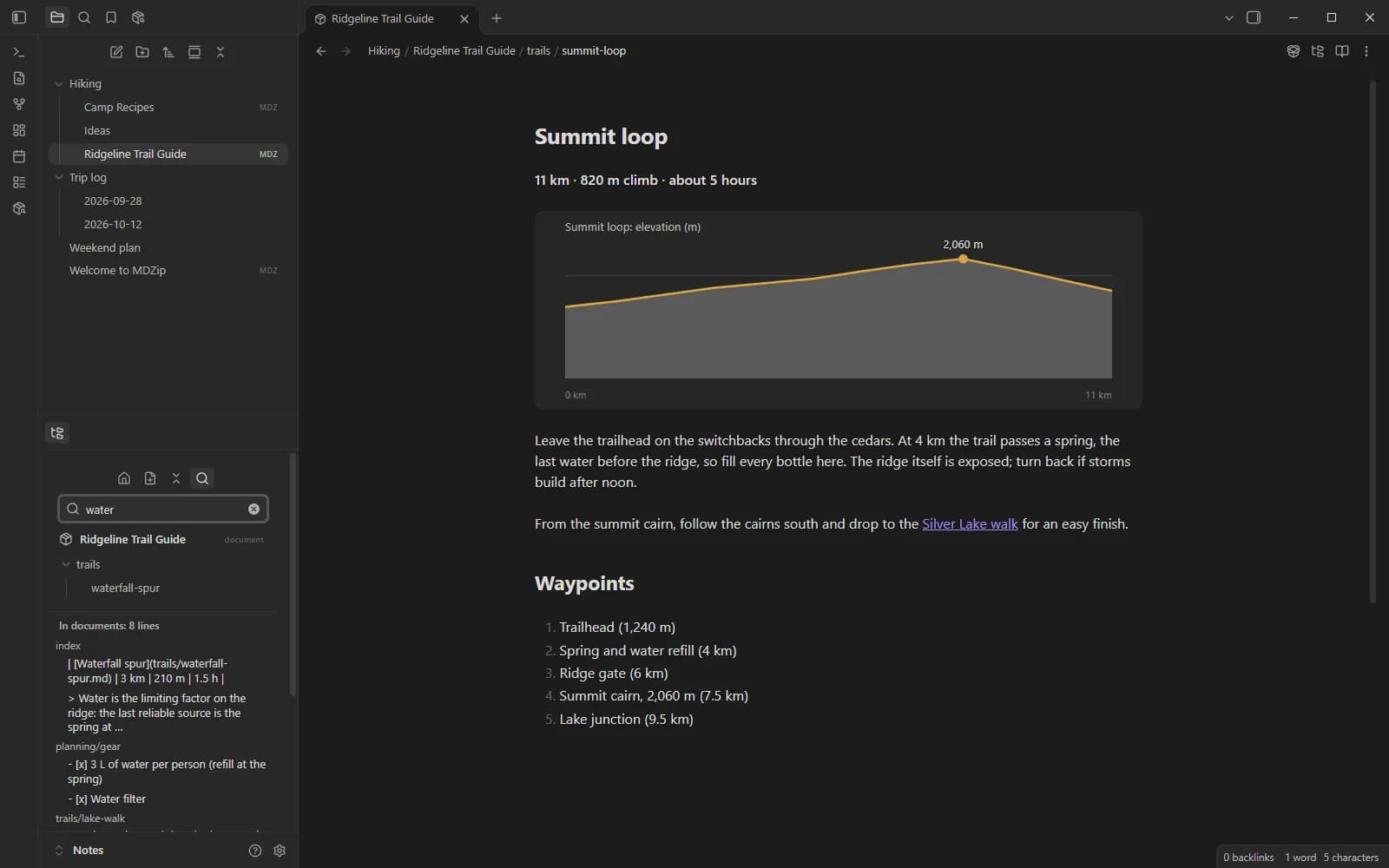The height and width of the screenshot is (868, 1389).
Task: Open waterfall-spur search result
Action: pos(125,589)
